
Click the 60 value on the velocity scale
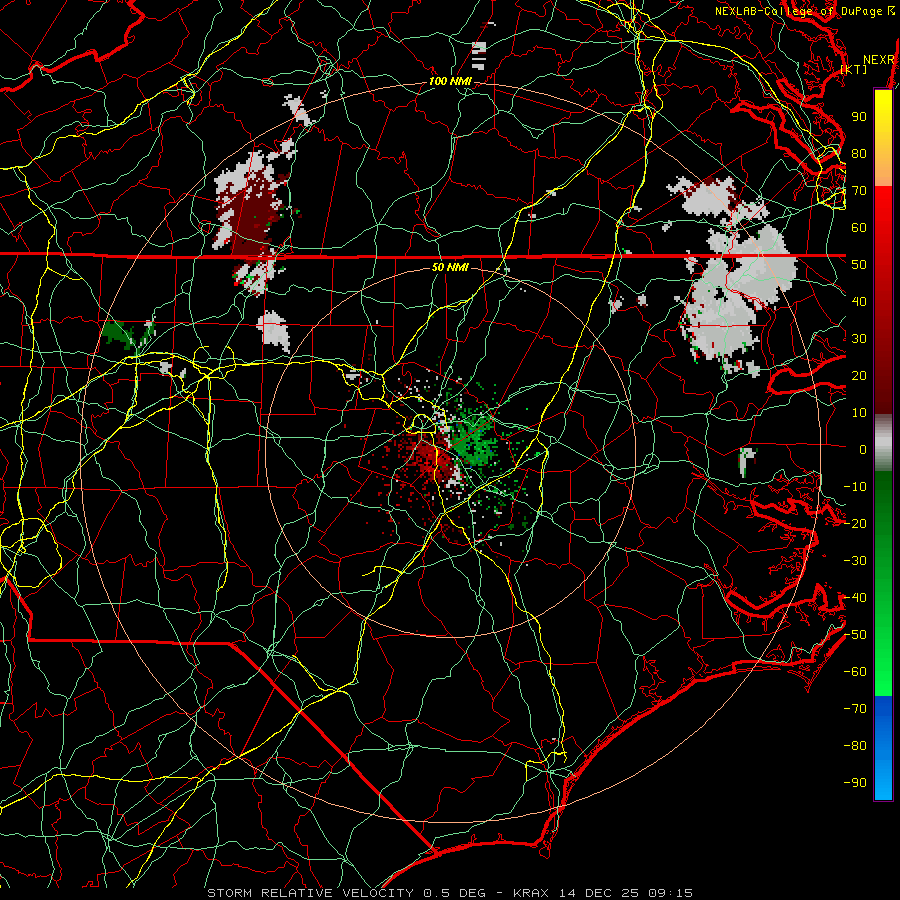click(x=859, y=227)
